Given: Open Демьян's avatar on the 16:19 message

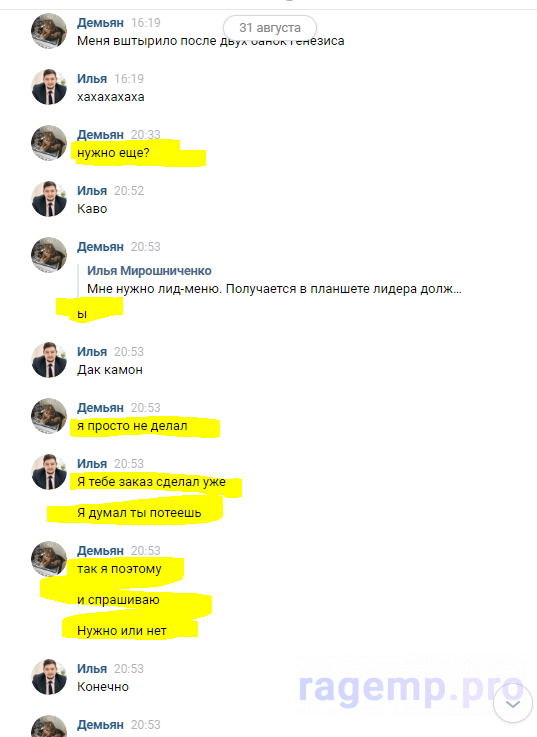Looking at the screenshot, I should click(x=49, y=31).
